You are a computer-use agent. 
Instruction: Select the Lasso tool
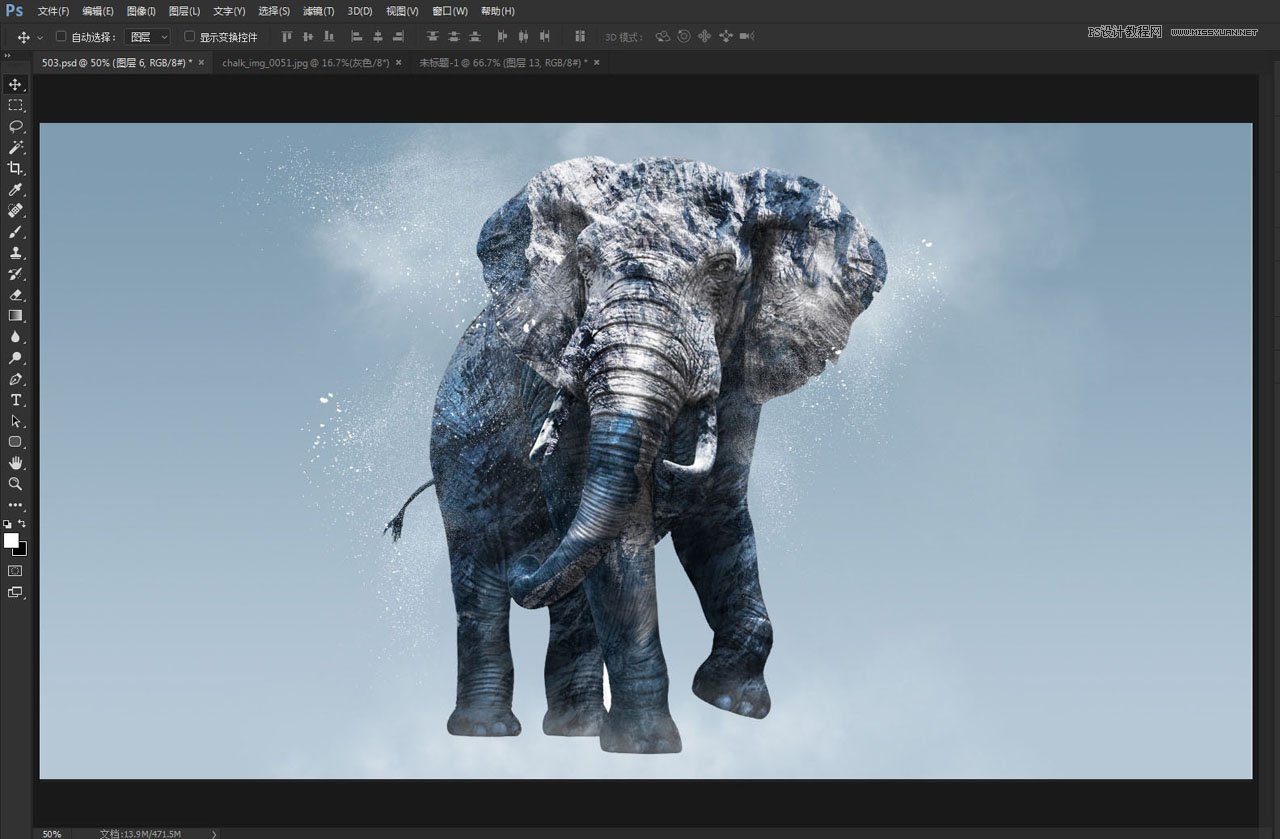pyautogui.click(x=15, y=126)
